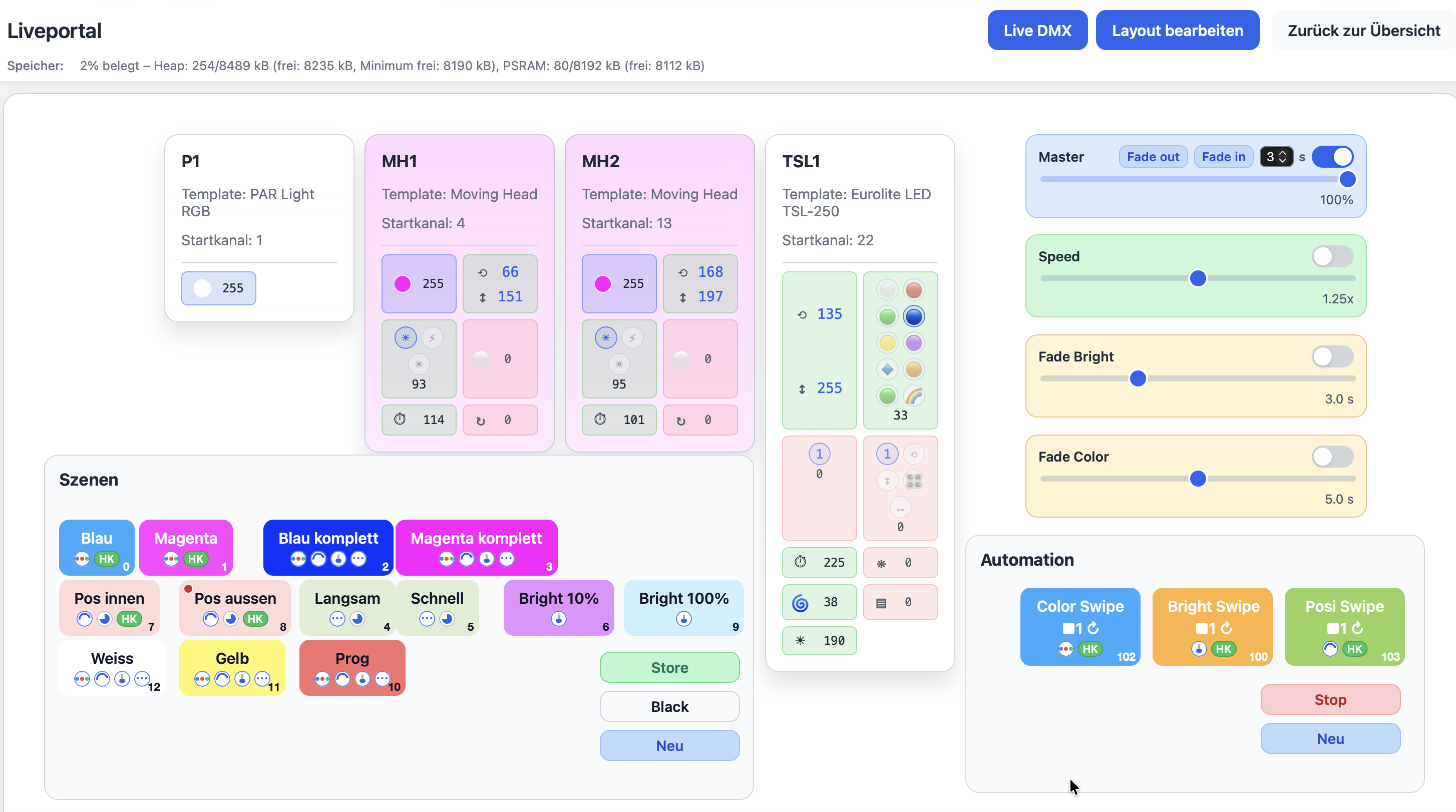This screenshot has height=812, width=1456.
Task: Select the purple color dot in TSL1
Action: click(x=913, y=343)
